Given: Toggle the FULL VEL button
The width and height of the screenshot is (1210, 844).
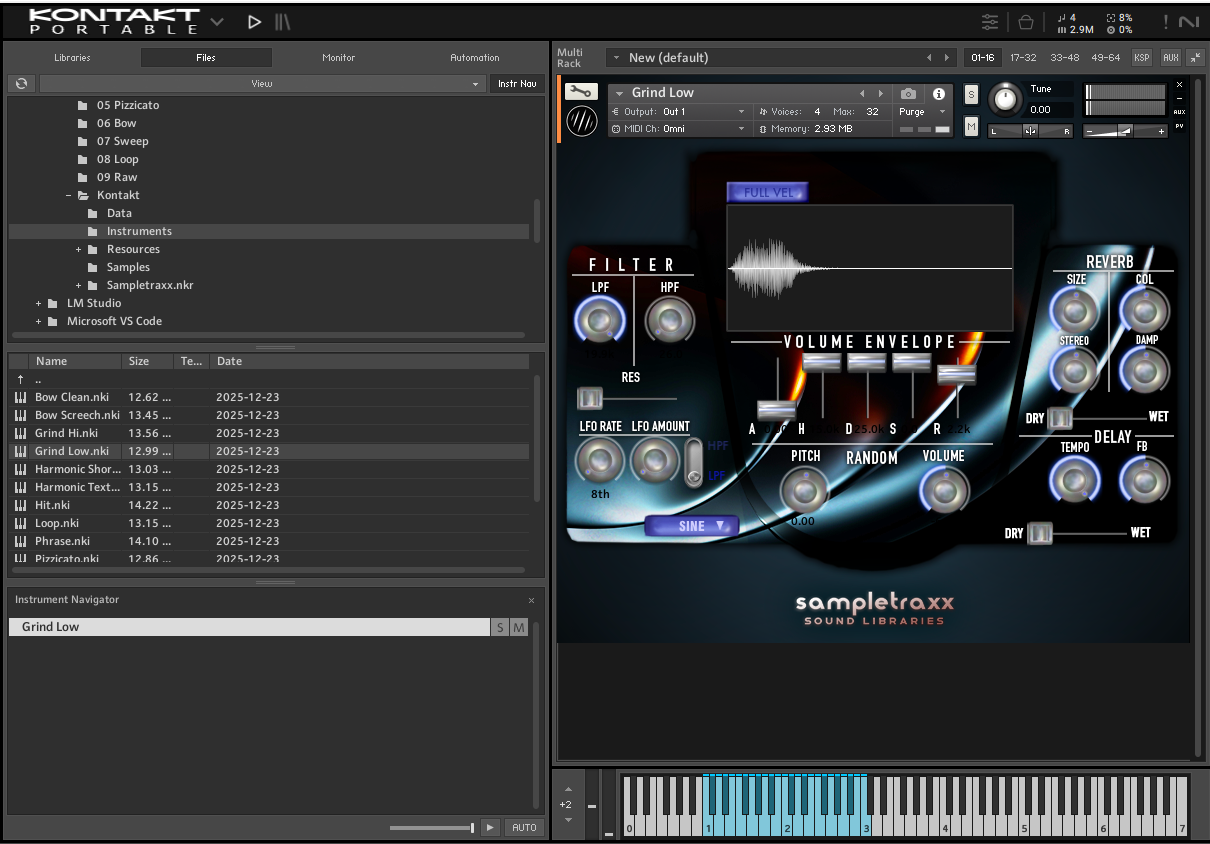Looking at the screenshot, I should 767,192.
